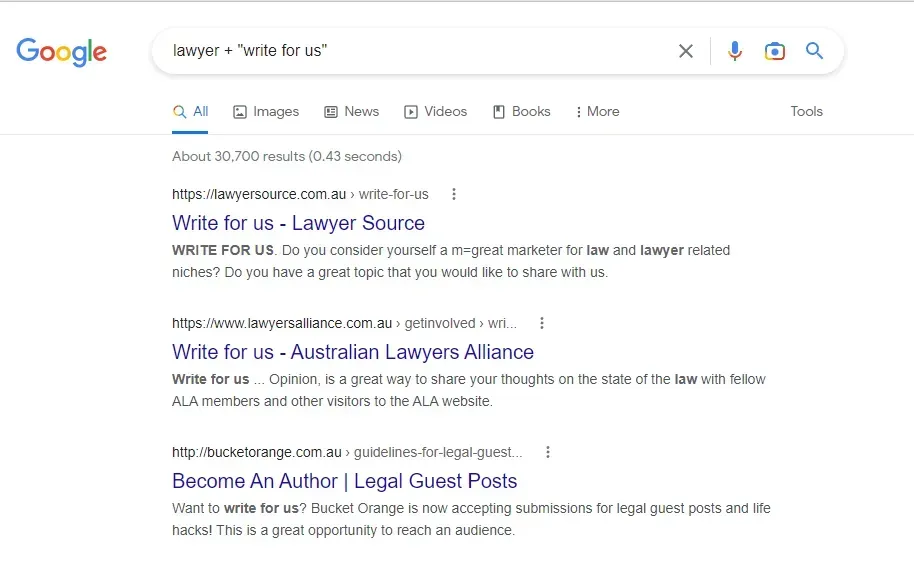The image size is (914, 562).
Task: Submit search with magnifying glass icon
Action: [x=814, y=51]
